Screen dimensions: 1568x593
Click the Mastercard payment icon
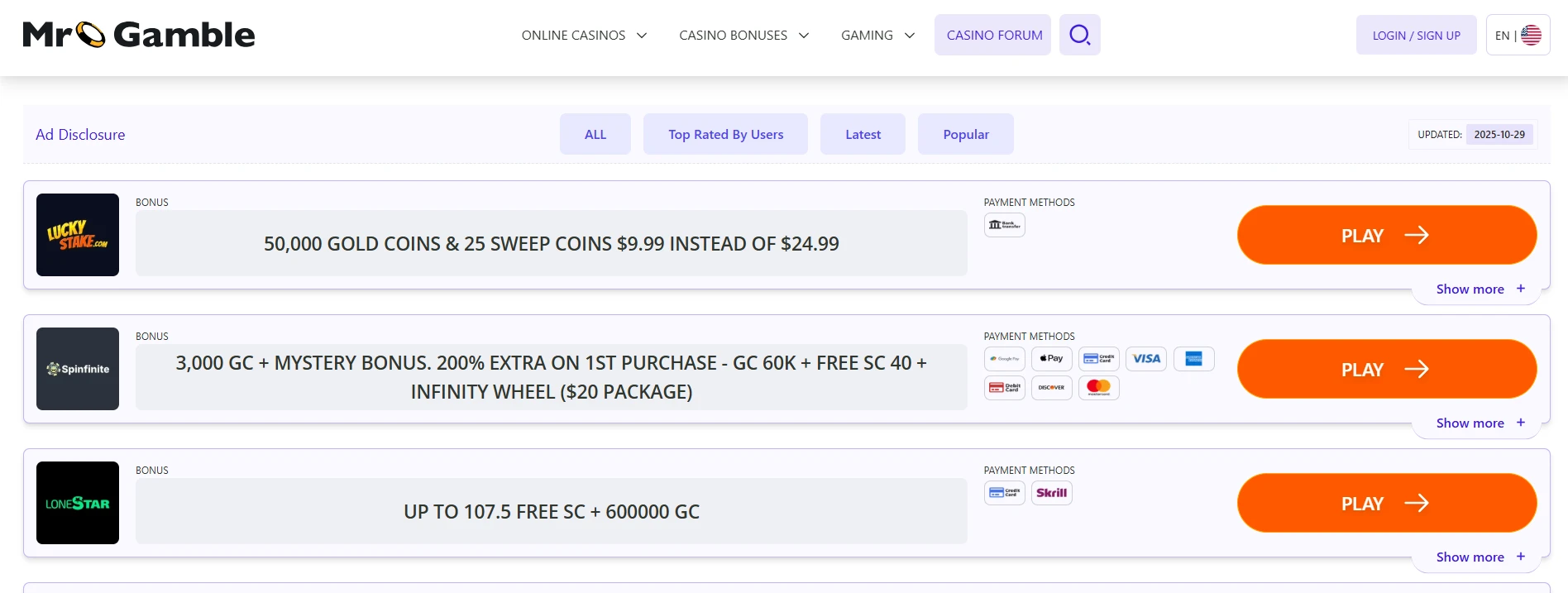tap(1098, 387)
